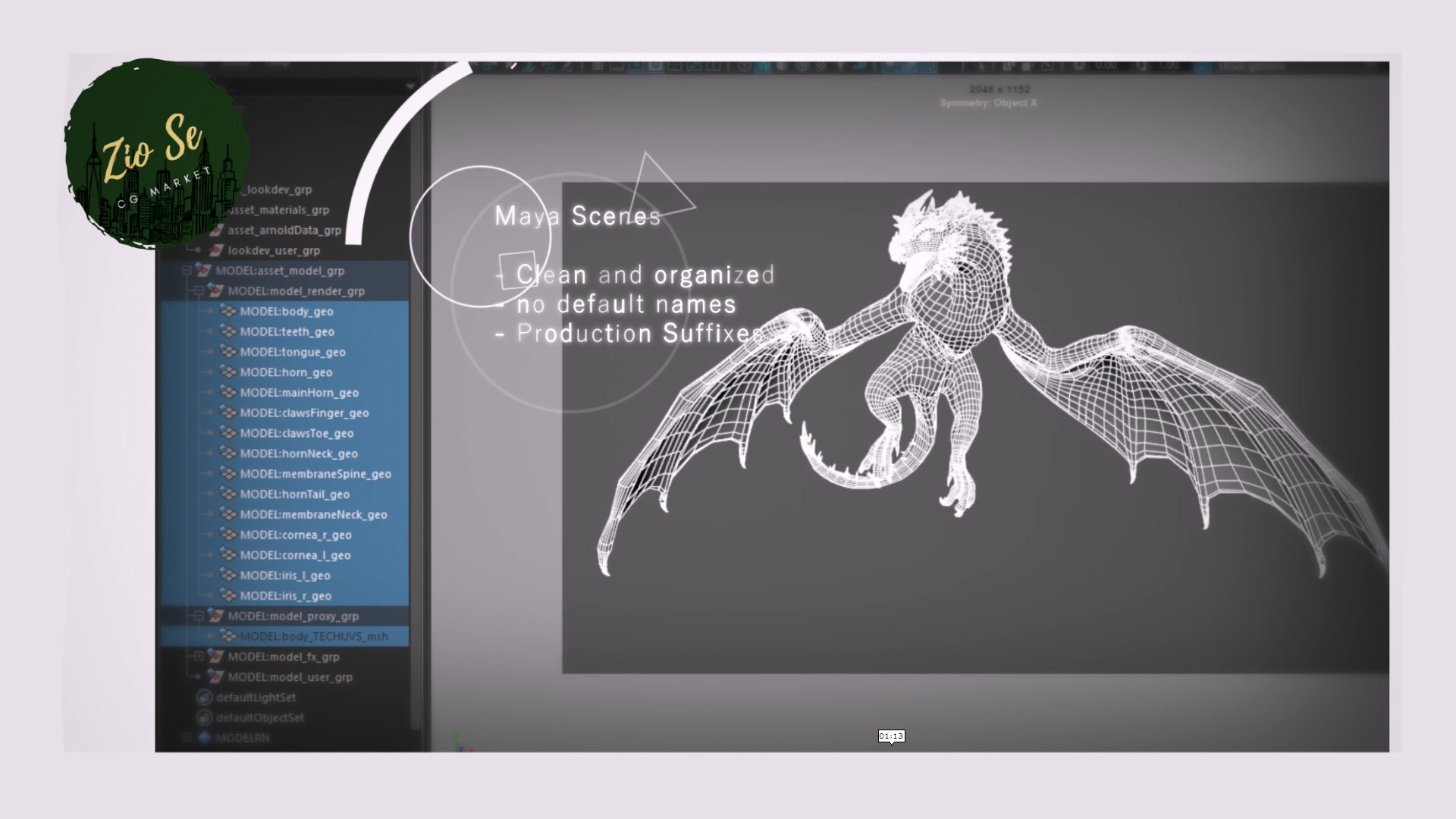Click the mesh icon beside MODEL:clawsFinger_geo
Screen dimensions: 1456x819
coord(227,413)
